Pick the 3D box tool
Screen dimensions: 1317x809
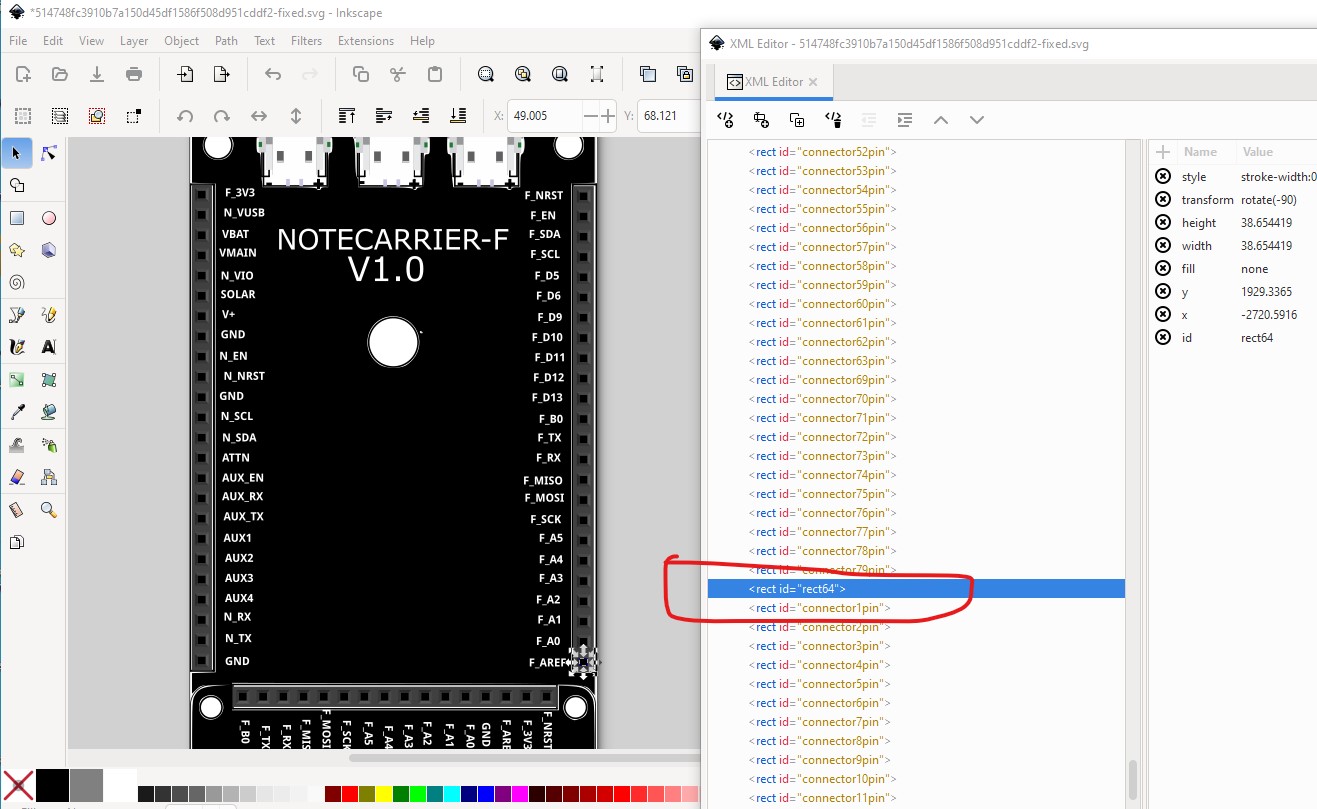pyautogui.click(x=49, y=250)
